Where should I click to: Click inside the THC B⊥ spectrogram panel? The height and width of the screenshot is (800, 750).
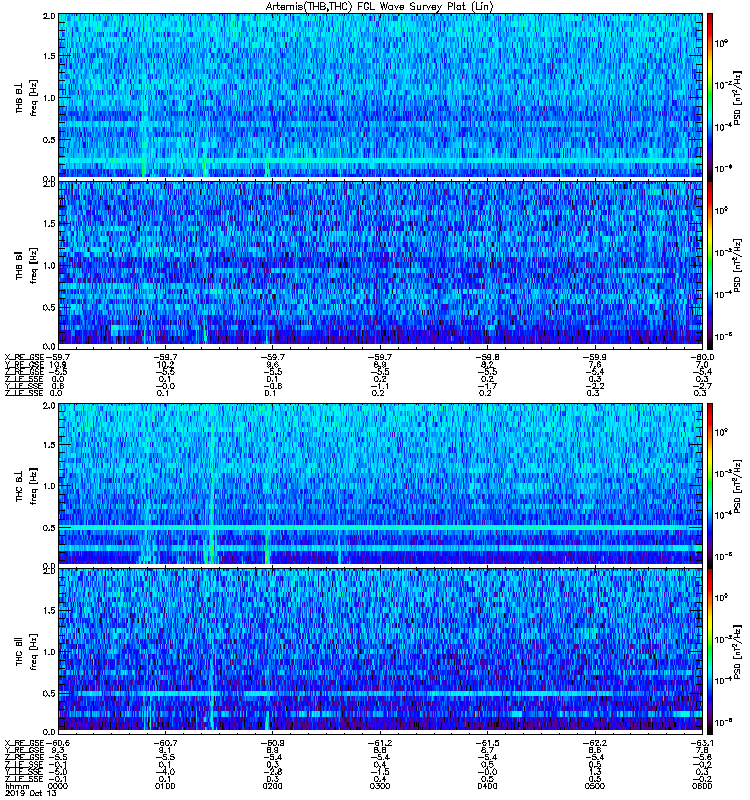380,484
